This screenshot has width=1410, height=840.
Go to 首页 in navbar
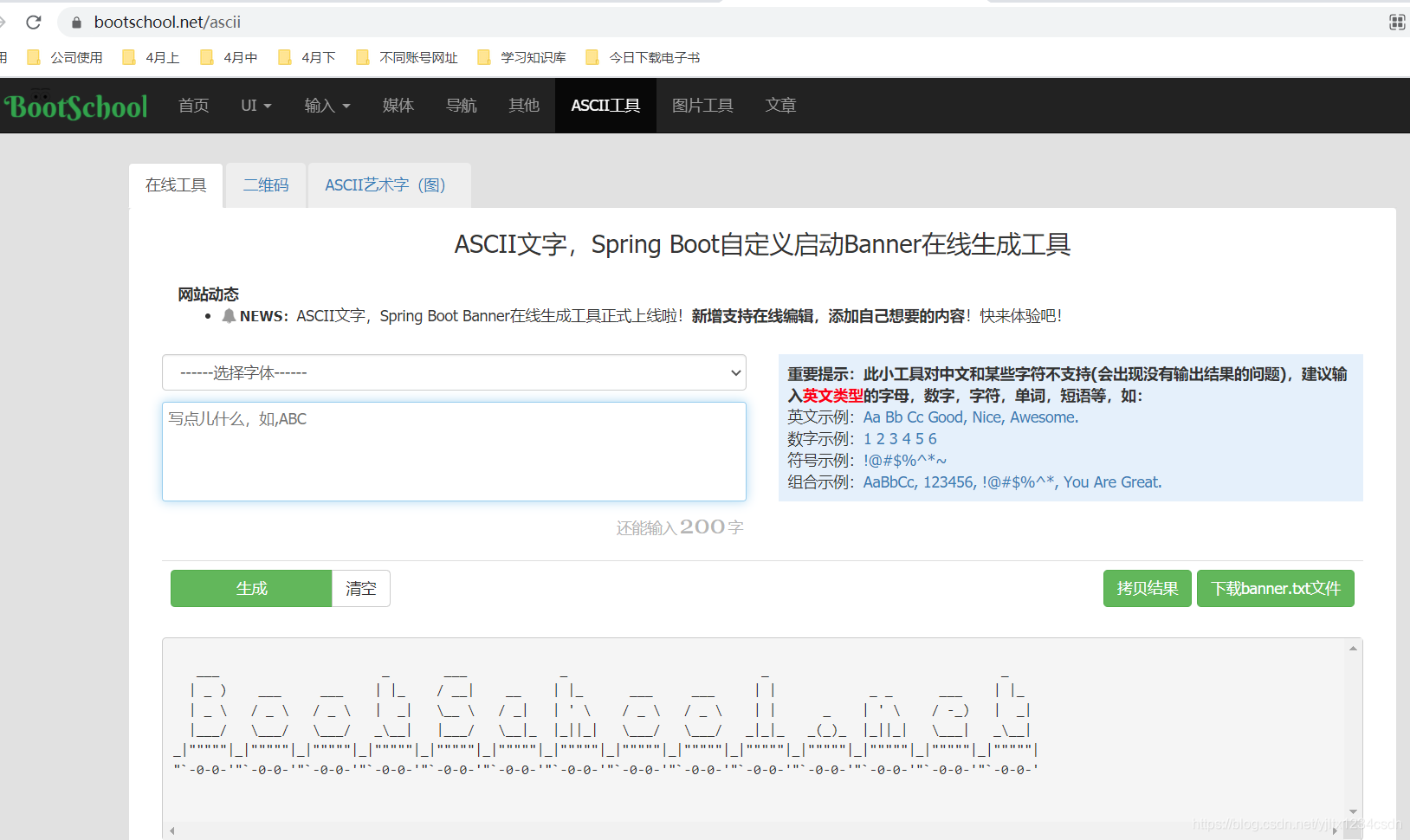pyautogui.click(x=194, y=106)
